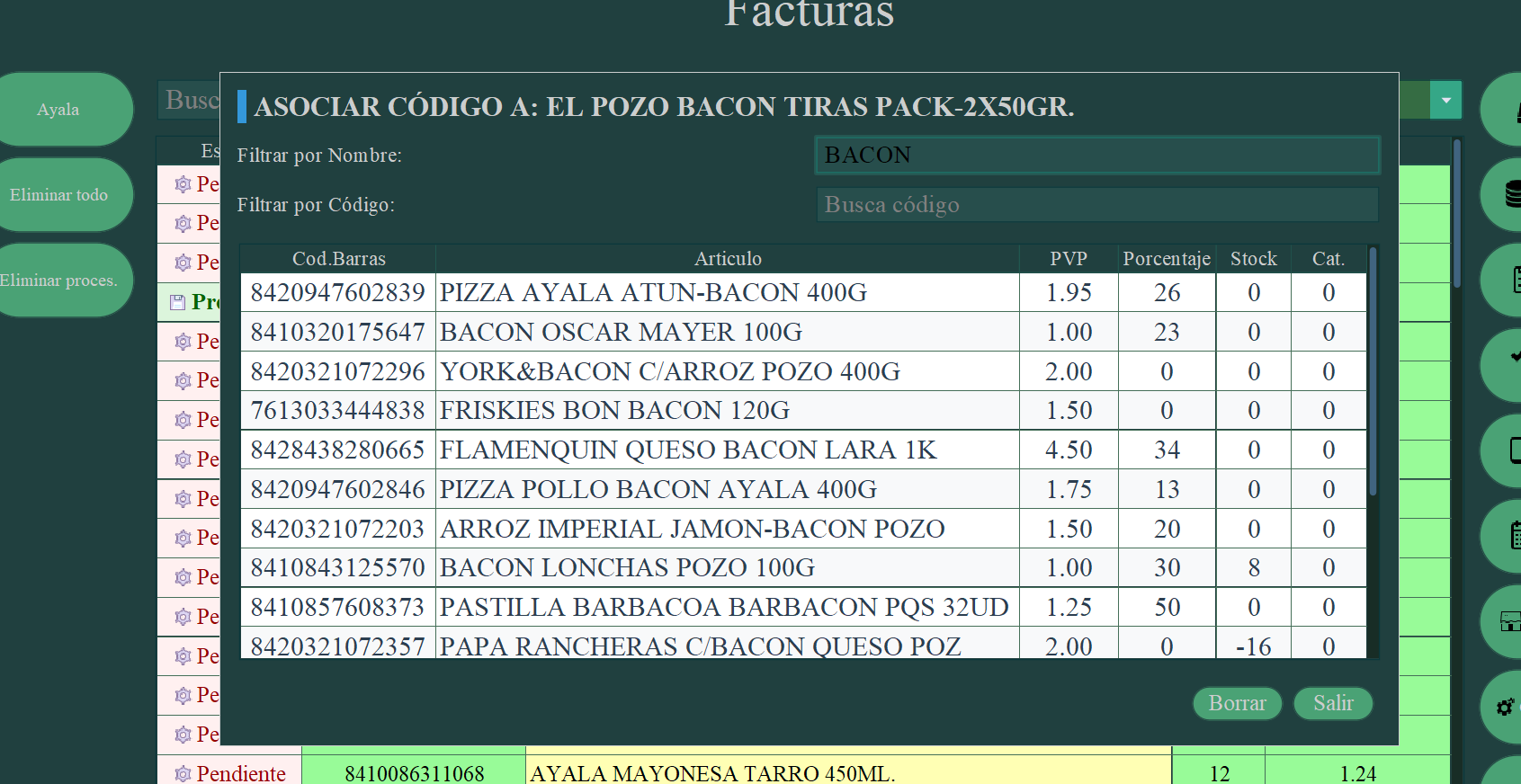The image size is (1521, 784).
Task: Click the store icon in the right sidebar
Action: click(1510, 621)
